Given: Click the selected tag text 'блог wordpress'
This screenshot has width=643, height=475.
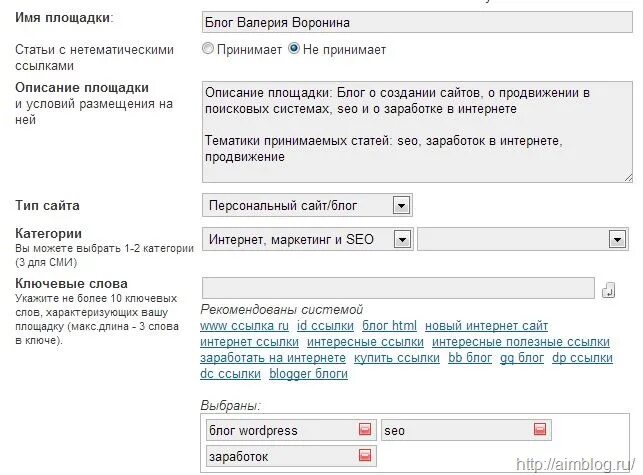Looking at the screenshot, I should click(x=253, y=430).
